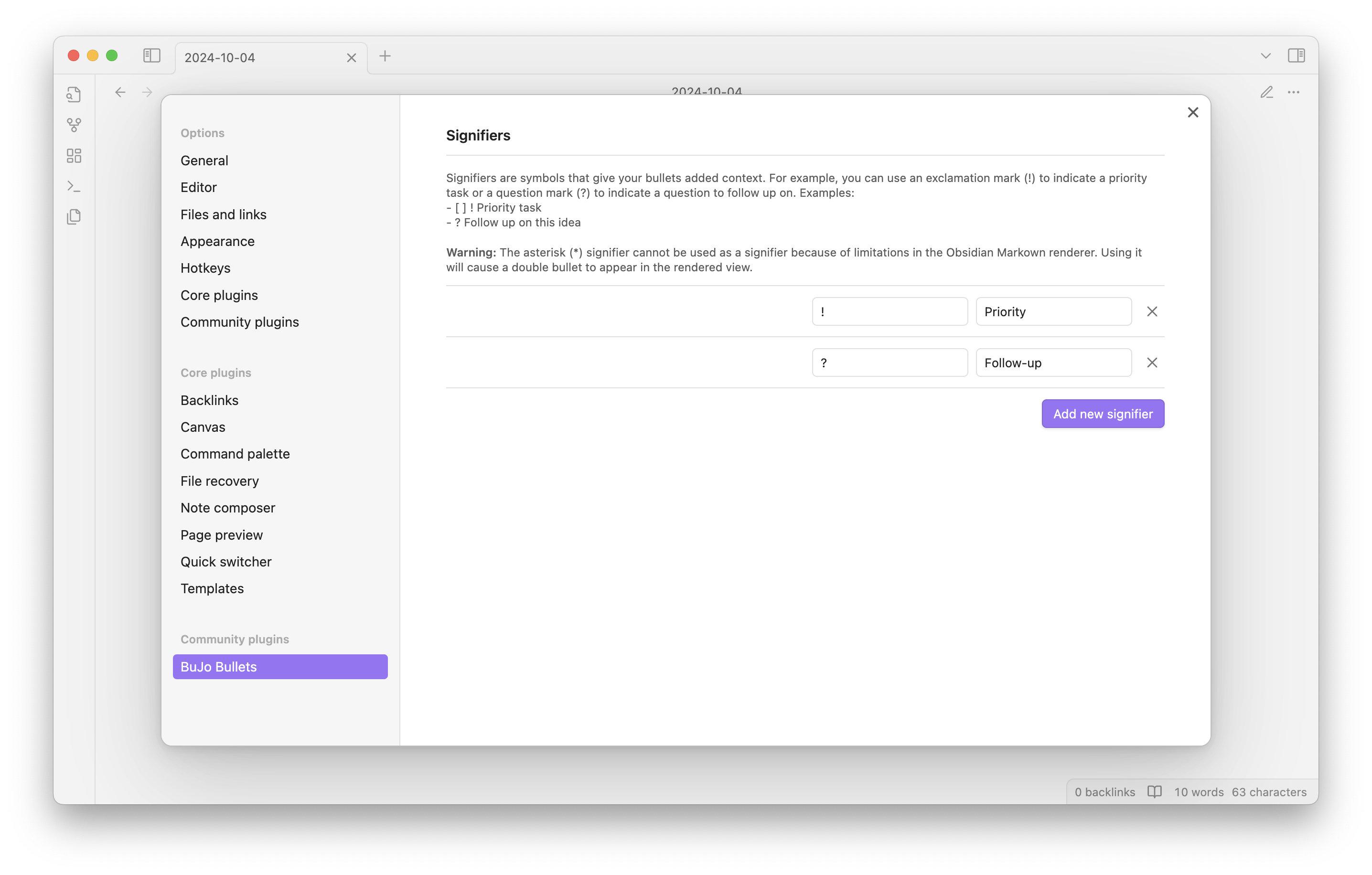Open Appearance settings section
Viewport: 1372px width, 875px height.
tap(218, 241)
